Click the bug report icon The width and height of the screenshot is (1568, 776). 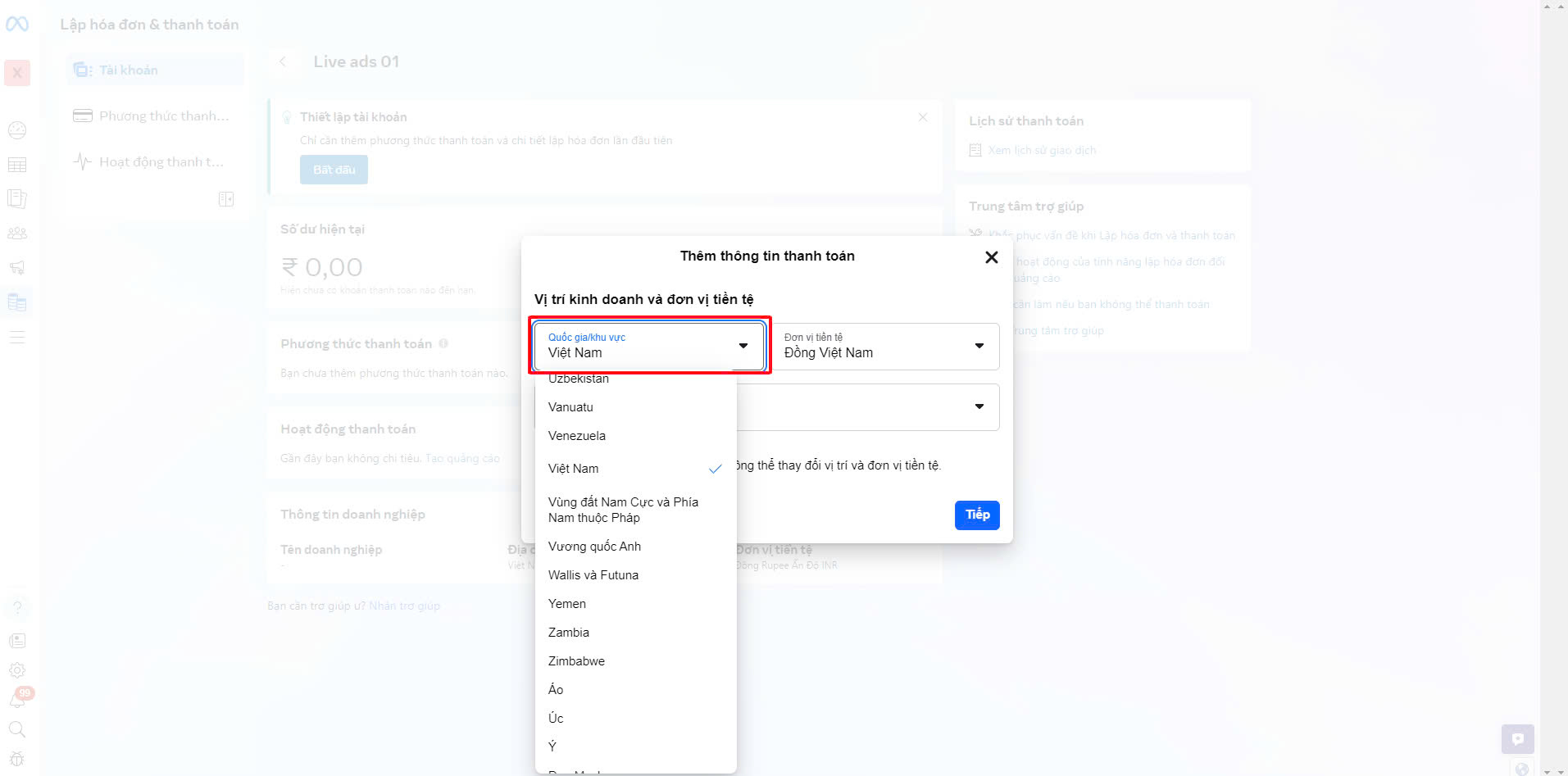17,759
